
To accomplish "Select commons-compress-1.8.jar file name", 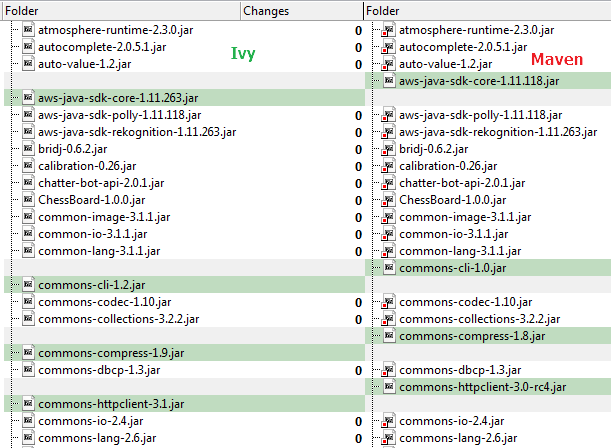I will pyautogui.click(x=472, y=336).
